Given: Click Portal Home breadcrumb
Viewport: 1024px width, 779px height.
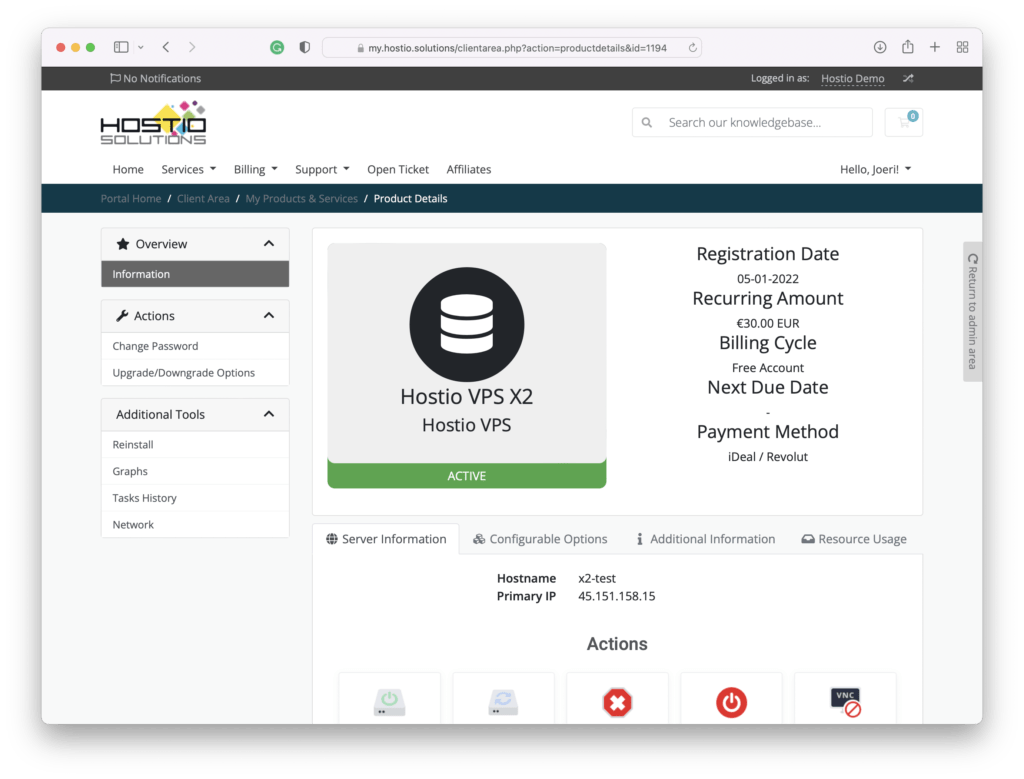Looking at the screenshot, I should pos(131,199).
